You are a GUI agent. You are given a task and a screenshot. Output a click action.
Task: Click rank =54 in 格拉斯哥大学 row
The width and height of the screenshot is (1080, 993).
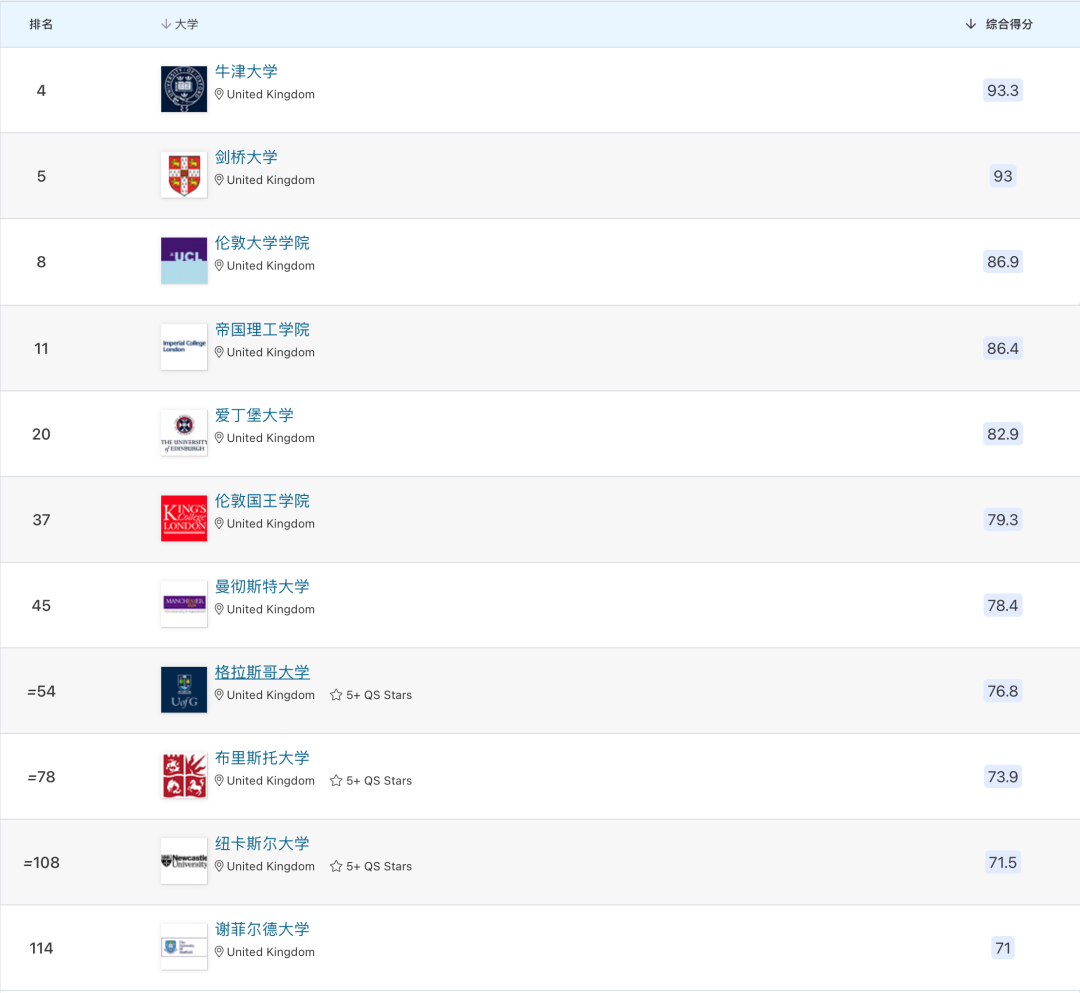coord(41,691)
